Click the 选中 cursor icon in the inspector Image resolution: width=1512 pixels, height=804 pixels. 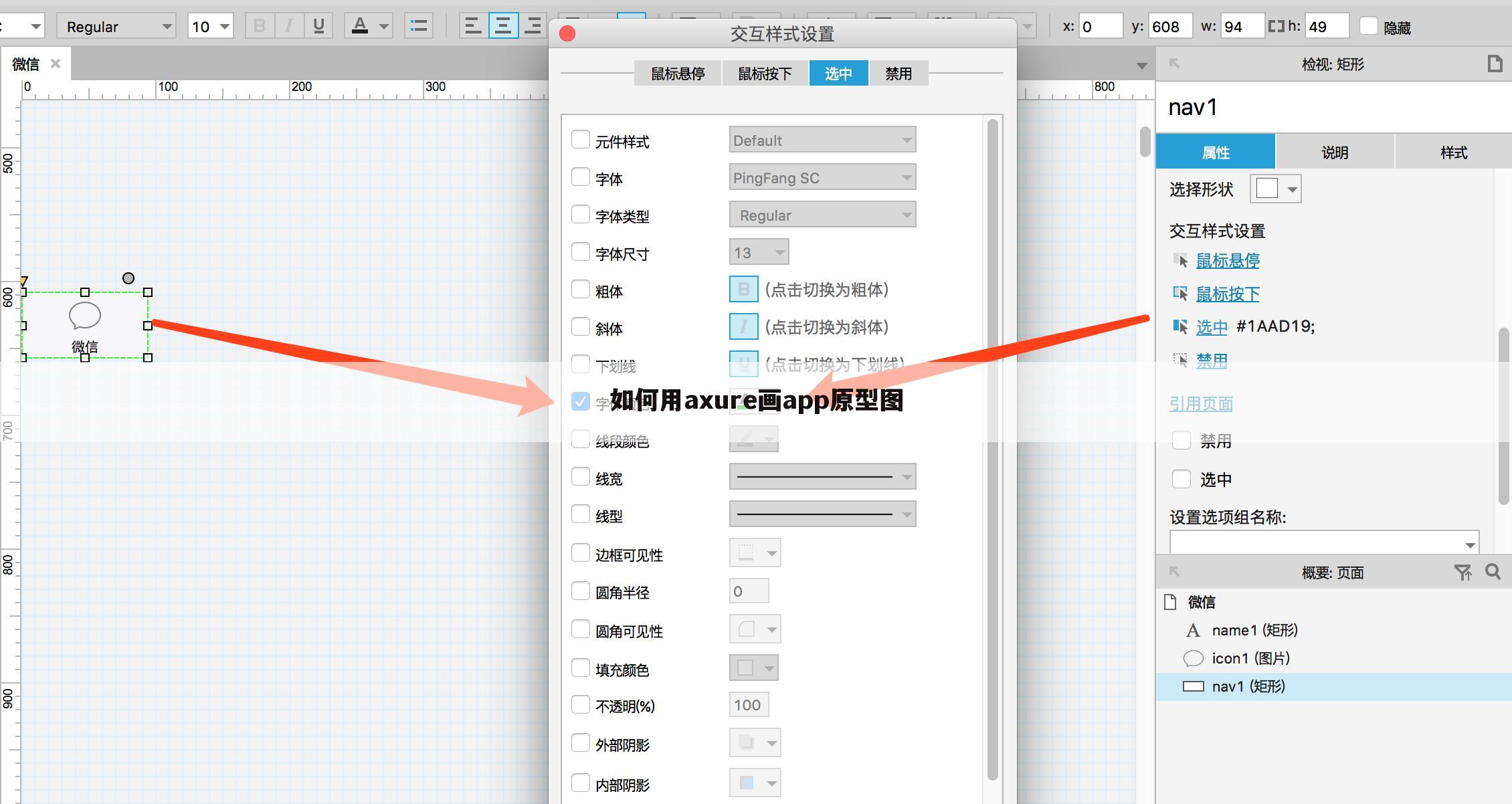point(1180,326)
